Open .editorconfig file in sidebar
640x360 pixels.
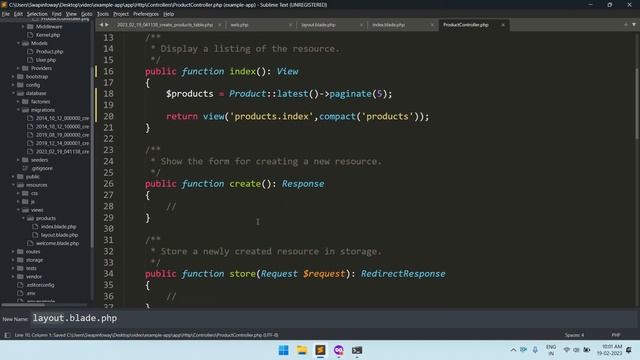click(x=40, y=285)
